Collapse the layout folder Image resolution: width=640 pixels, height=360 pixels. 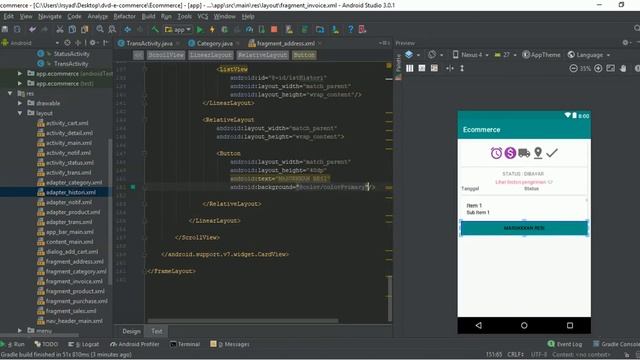20,113
